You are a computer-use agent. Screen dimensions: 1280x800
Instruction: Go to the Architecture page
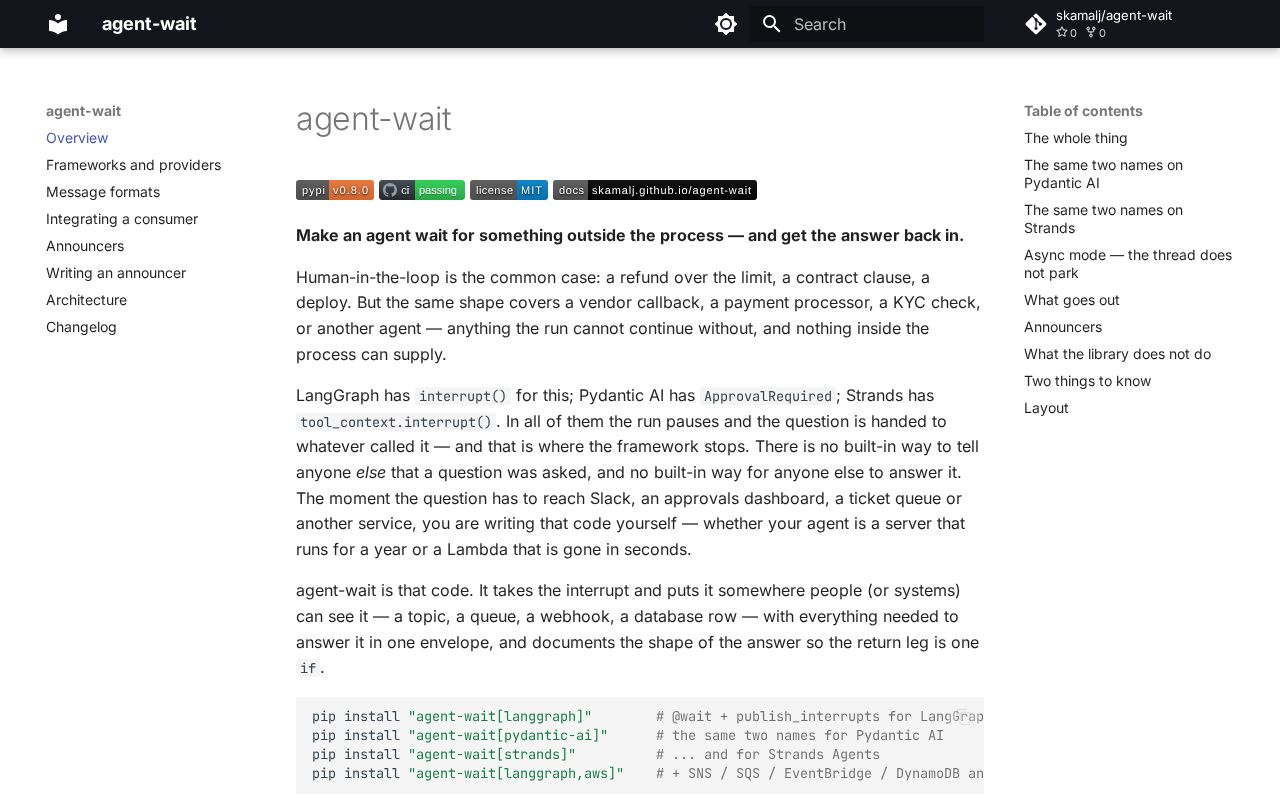(86, 300)
